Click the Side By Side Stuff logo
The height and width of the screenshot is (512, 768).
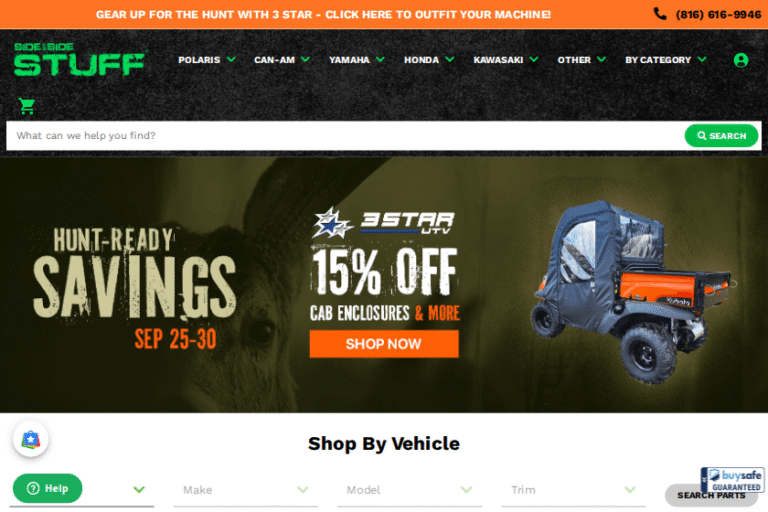(x=79, y=60)
